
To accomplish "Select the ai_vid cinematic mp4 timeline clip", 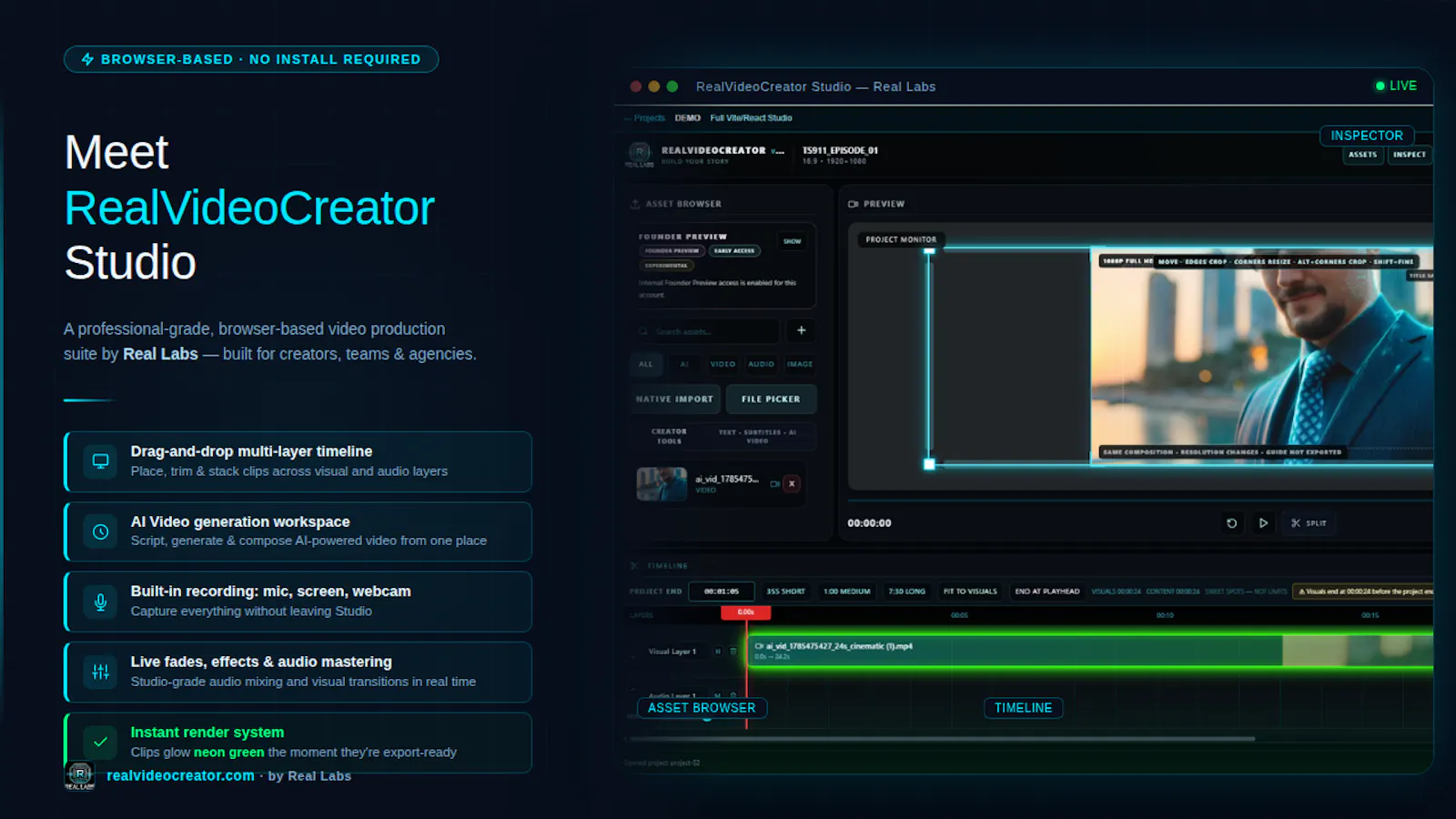I will tap(1089, 651).
